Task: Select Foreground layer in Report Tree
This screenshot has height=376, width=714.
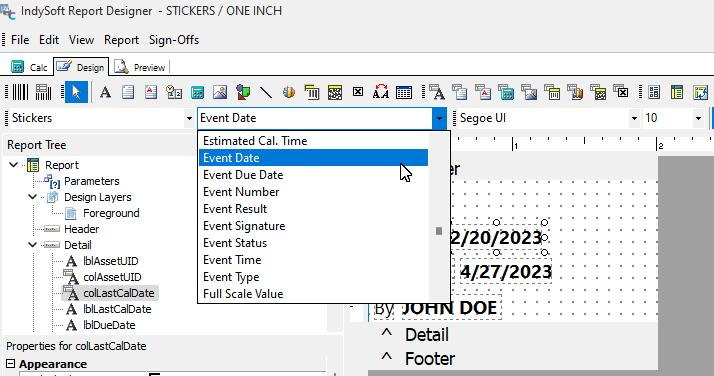Action: pos(111,213)
